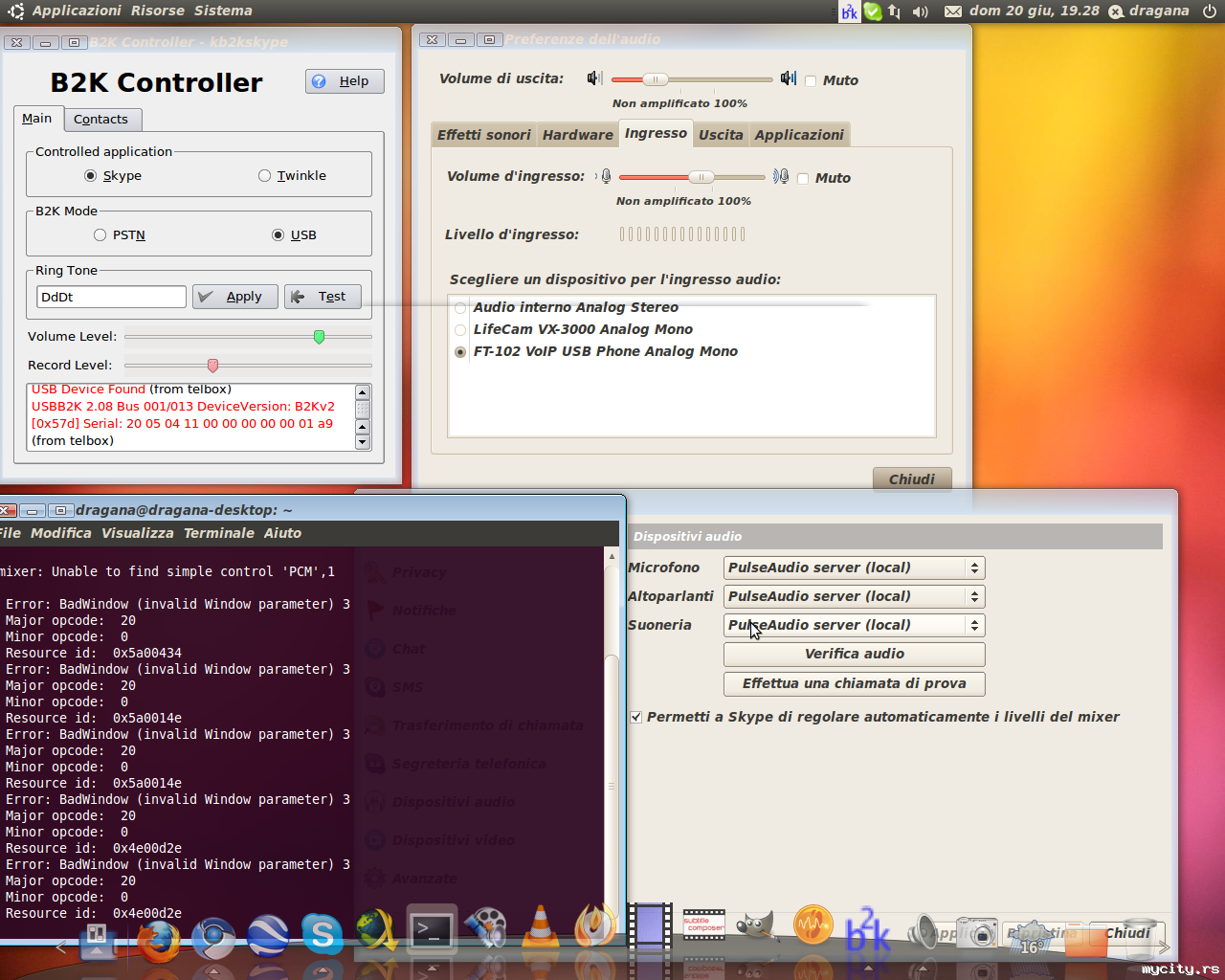
Task: Switch to the Uscita tab
Action: tap(721, 135)
